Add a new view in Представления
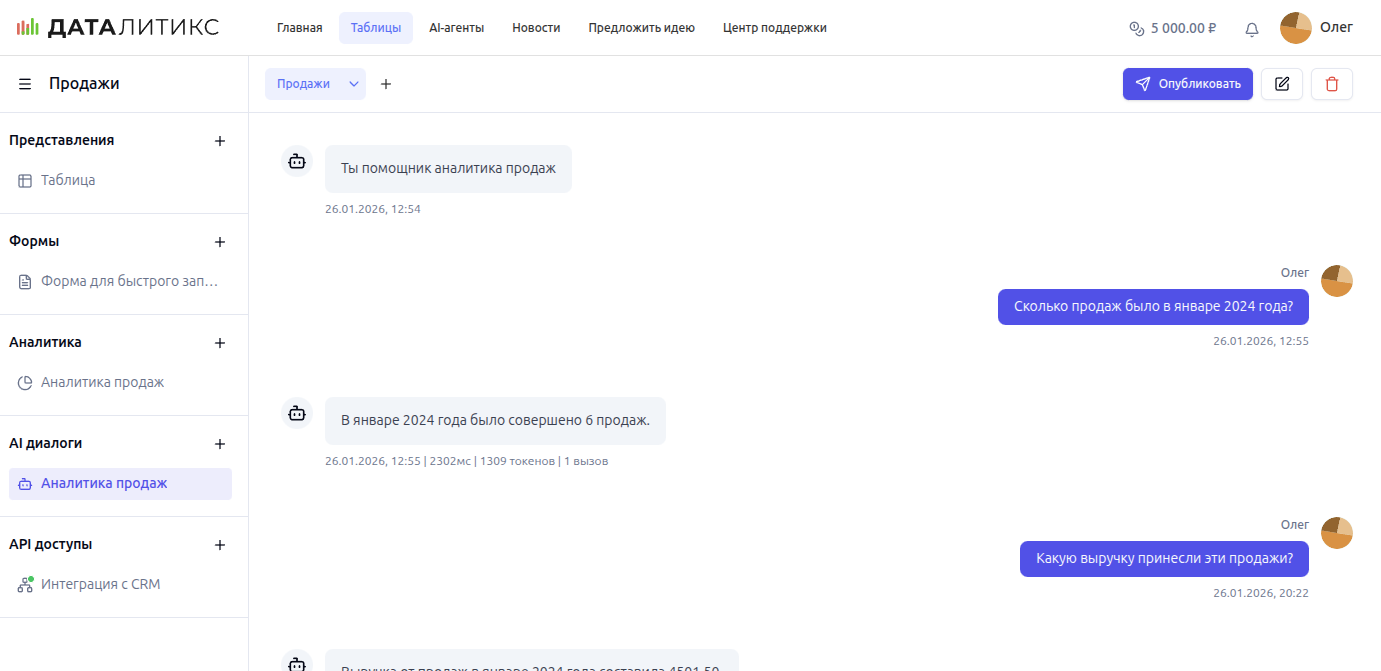The image size is (1381, 671). point(220,141)
